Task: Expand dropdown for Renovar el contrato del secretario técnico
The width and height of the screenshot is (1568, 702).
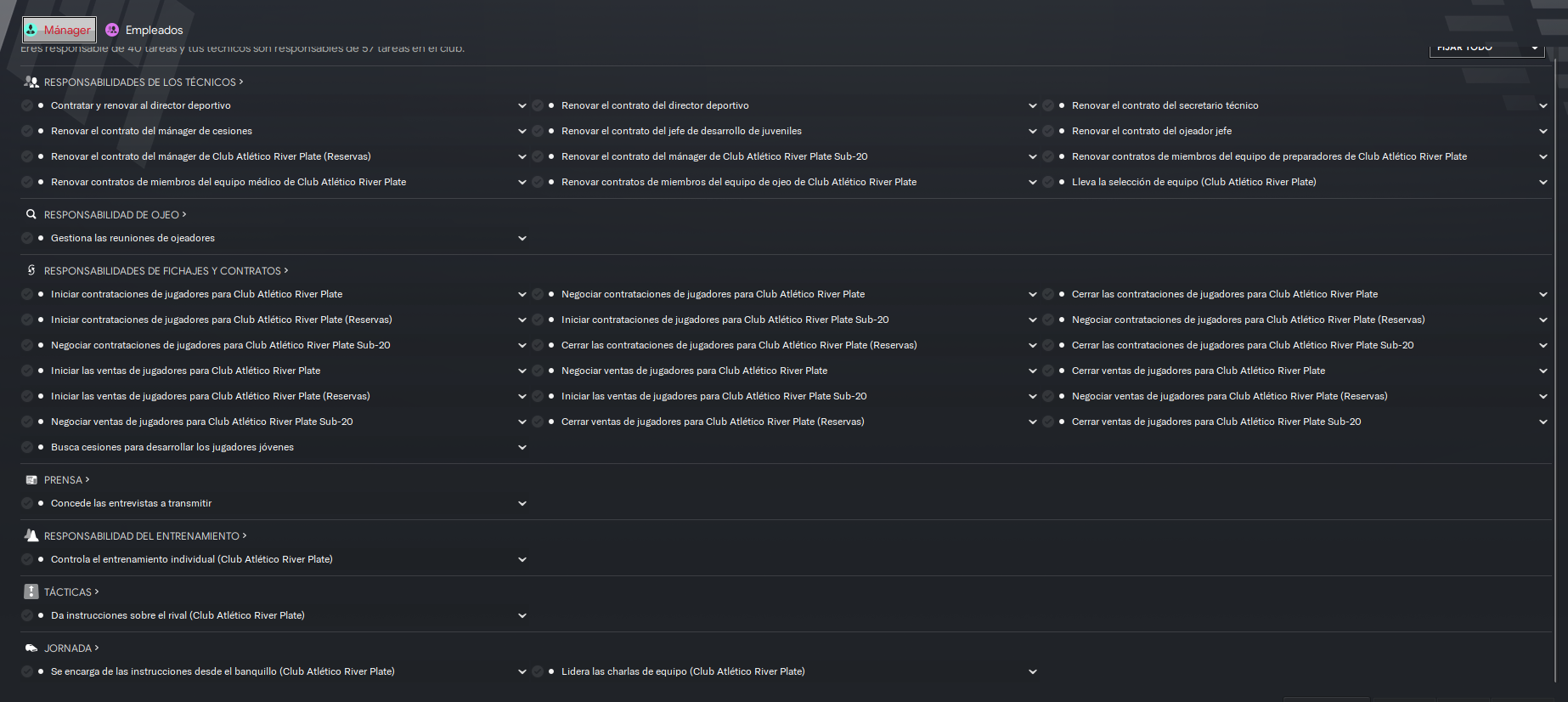Action: coord(1543,105)
